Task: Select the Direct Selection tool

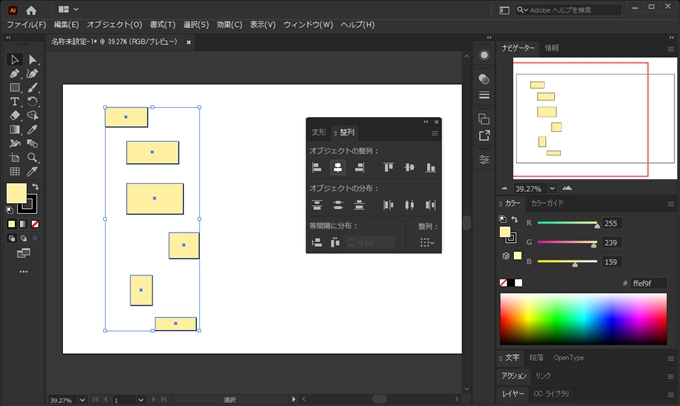Action: (x=33, y=59)
